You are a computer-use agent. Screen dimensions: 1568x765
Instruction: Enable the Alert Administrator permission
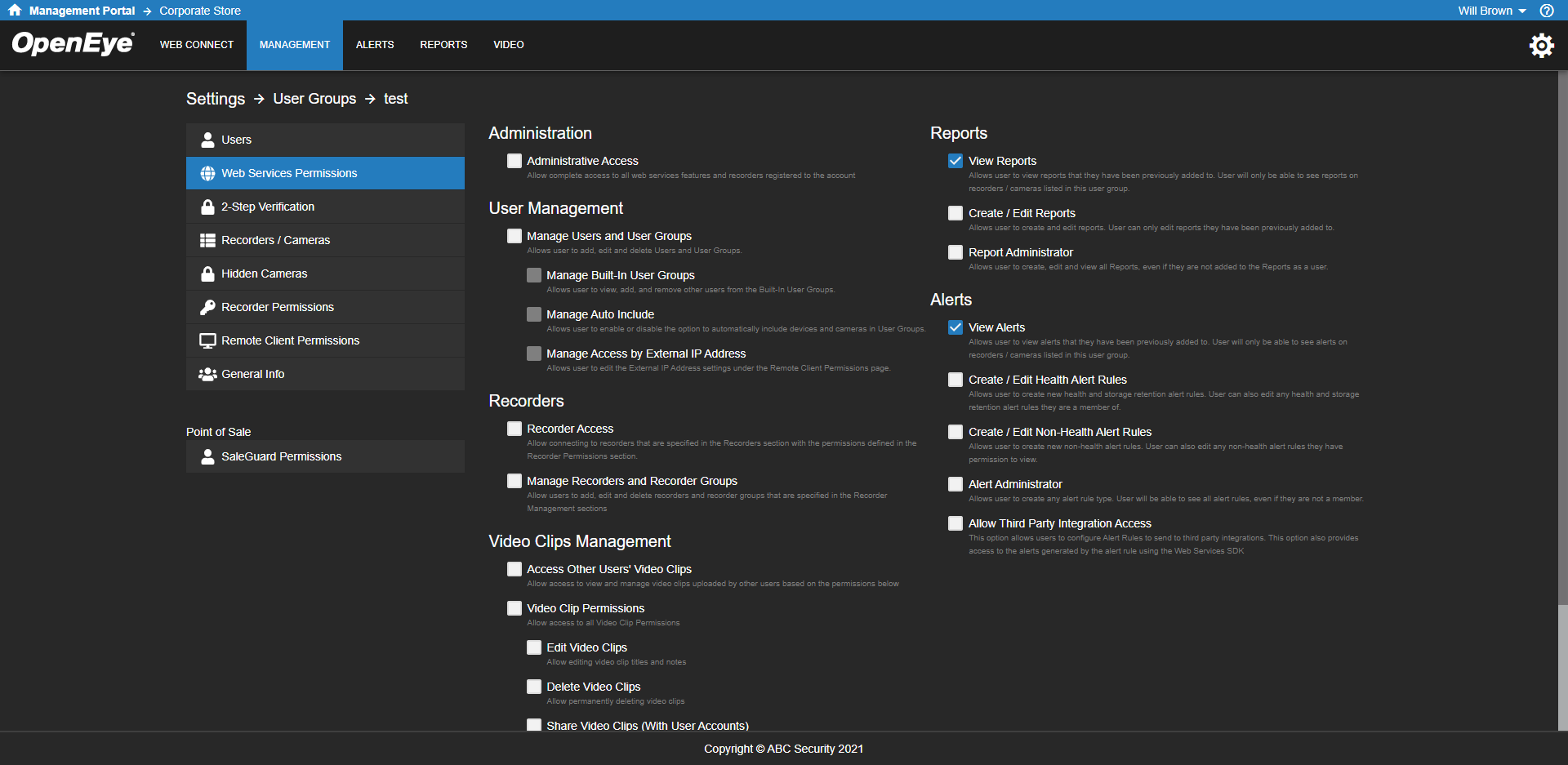[x=955, y=484]
